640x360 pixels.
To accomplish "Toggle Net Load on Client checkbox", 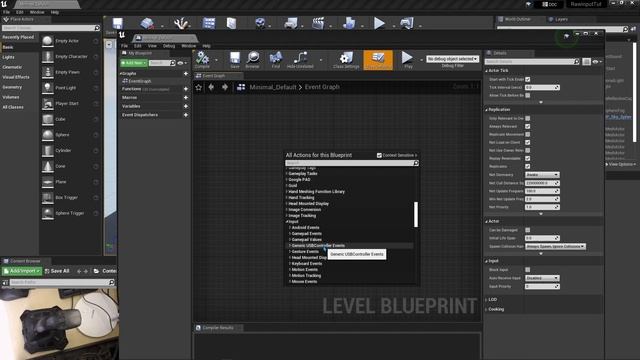I will click(x=528, y=142).
